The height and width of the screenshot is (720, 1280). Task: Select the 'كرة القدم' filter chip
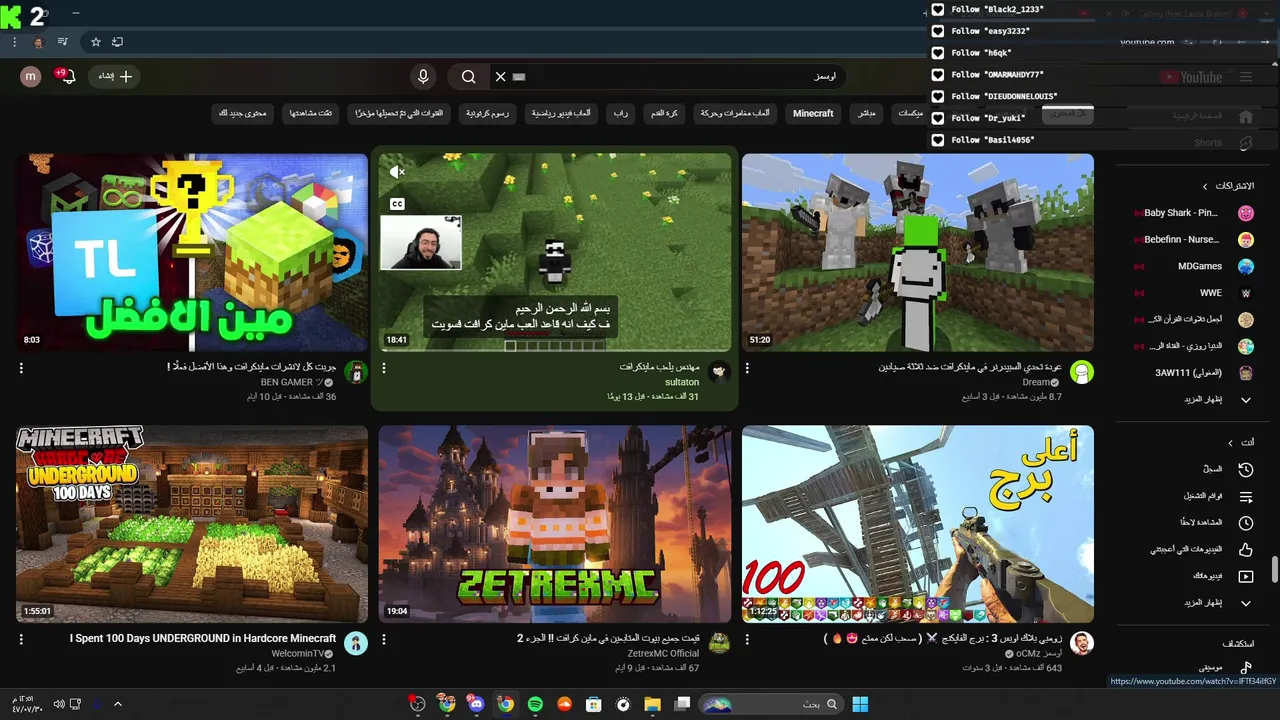tap(663, 114)
